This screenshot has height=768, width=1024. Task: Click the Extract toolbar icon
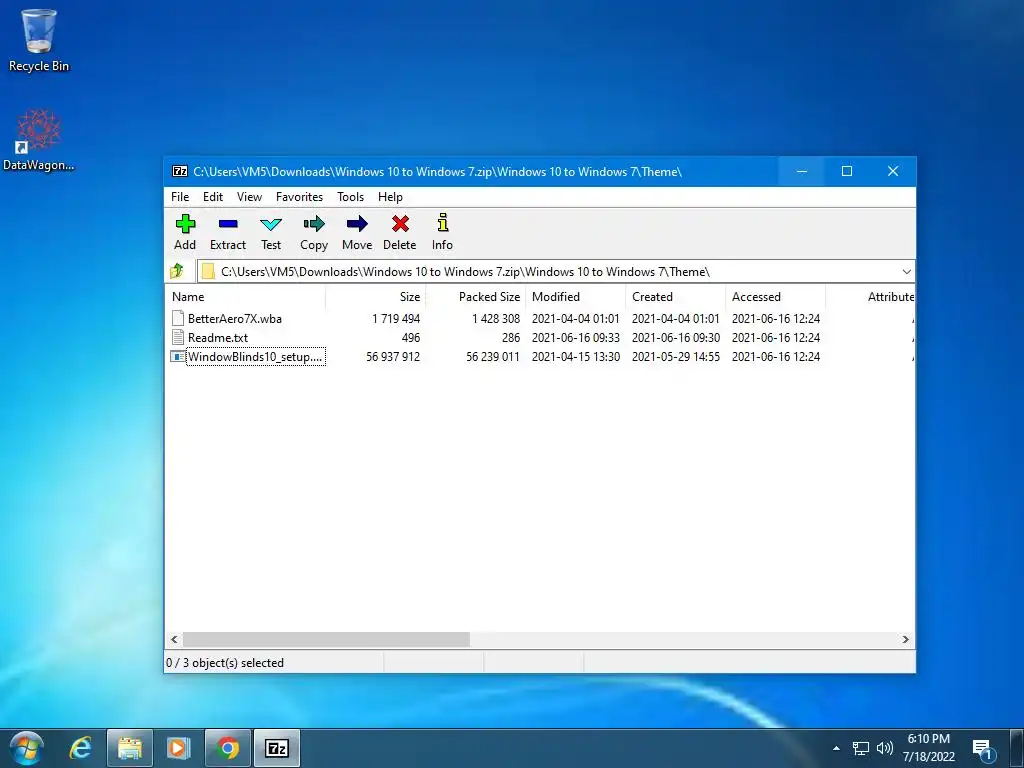(228, 224)
